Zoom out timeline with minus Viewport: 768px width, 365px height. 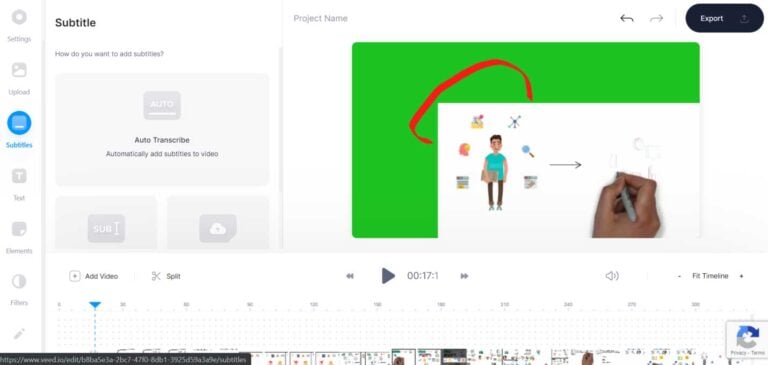[x=679, y=276]
